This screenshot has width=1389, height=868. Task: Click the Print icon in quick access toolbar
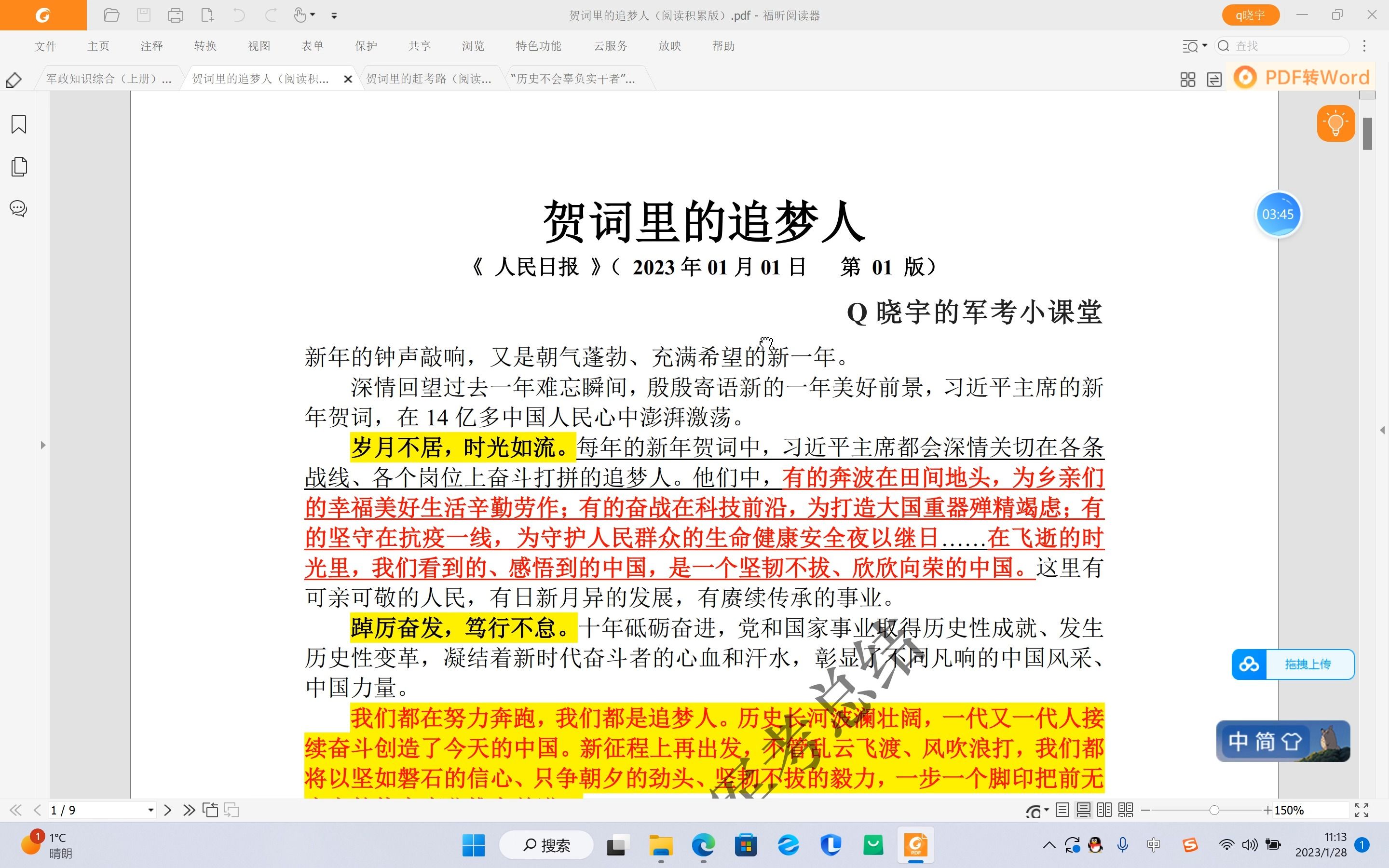[175, 15]
